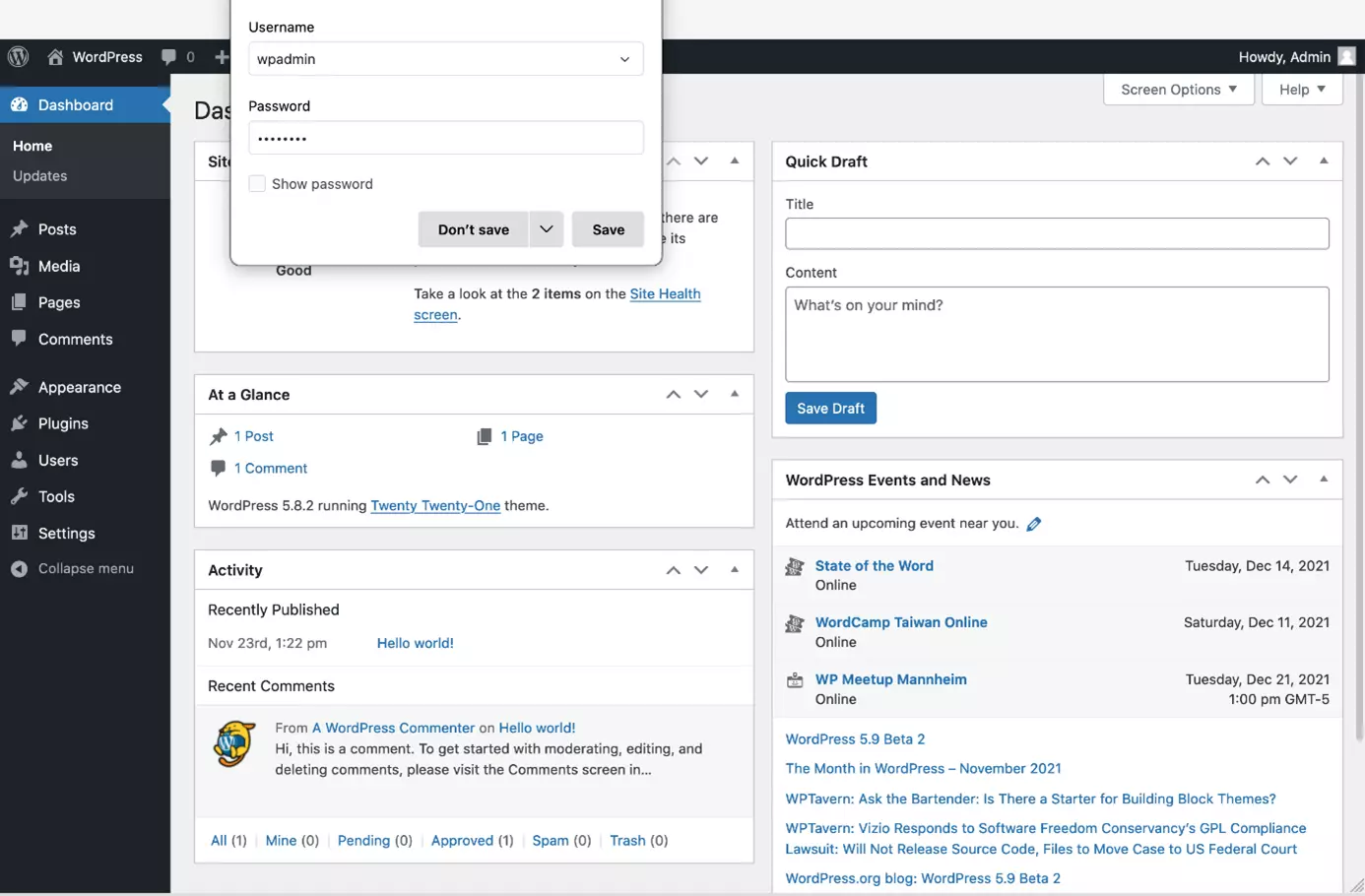1365x896 pixels.
Task: Click the Media library icon
Action: (19, 266)
